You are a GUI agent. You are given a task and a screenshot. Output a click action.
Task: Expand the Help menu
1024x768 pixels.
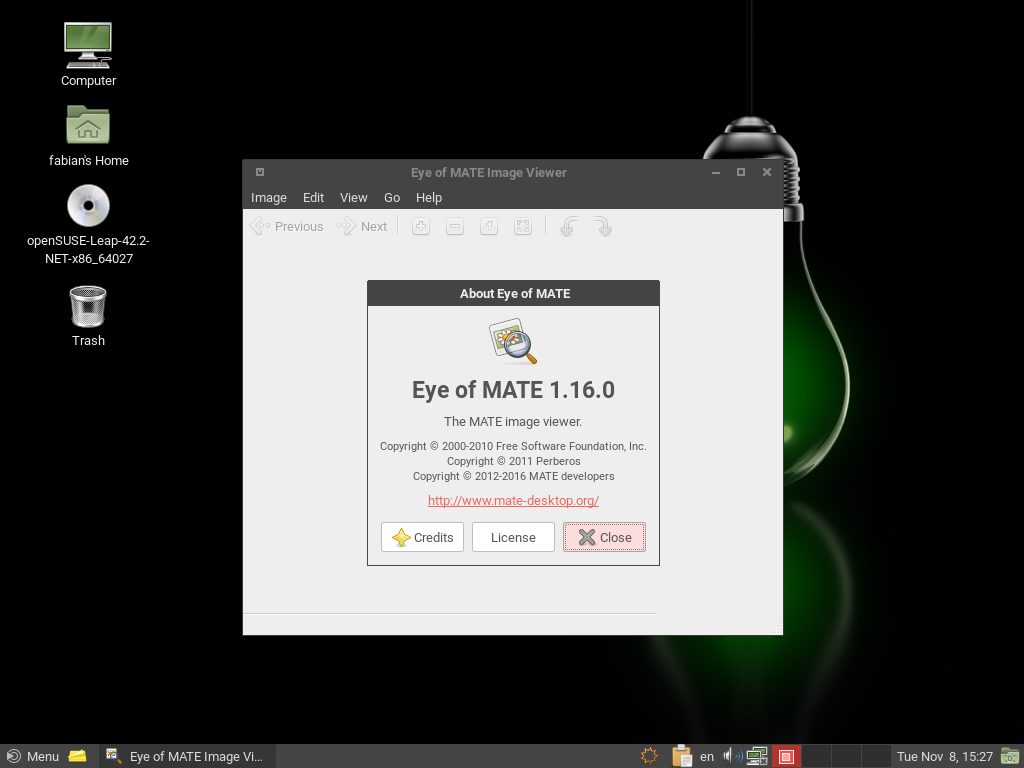(429, 198)
